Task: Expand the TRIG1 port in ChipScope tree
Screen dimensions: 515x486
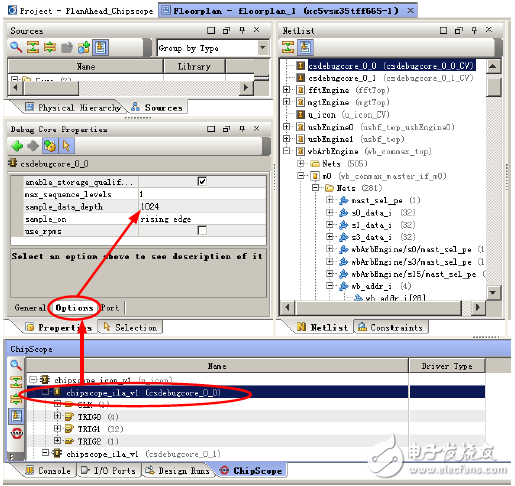Action: click(x=57, y=428)
